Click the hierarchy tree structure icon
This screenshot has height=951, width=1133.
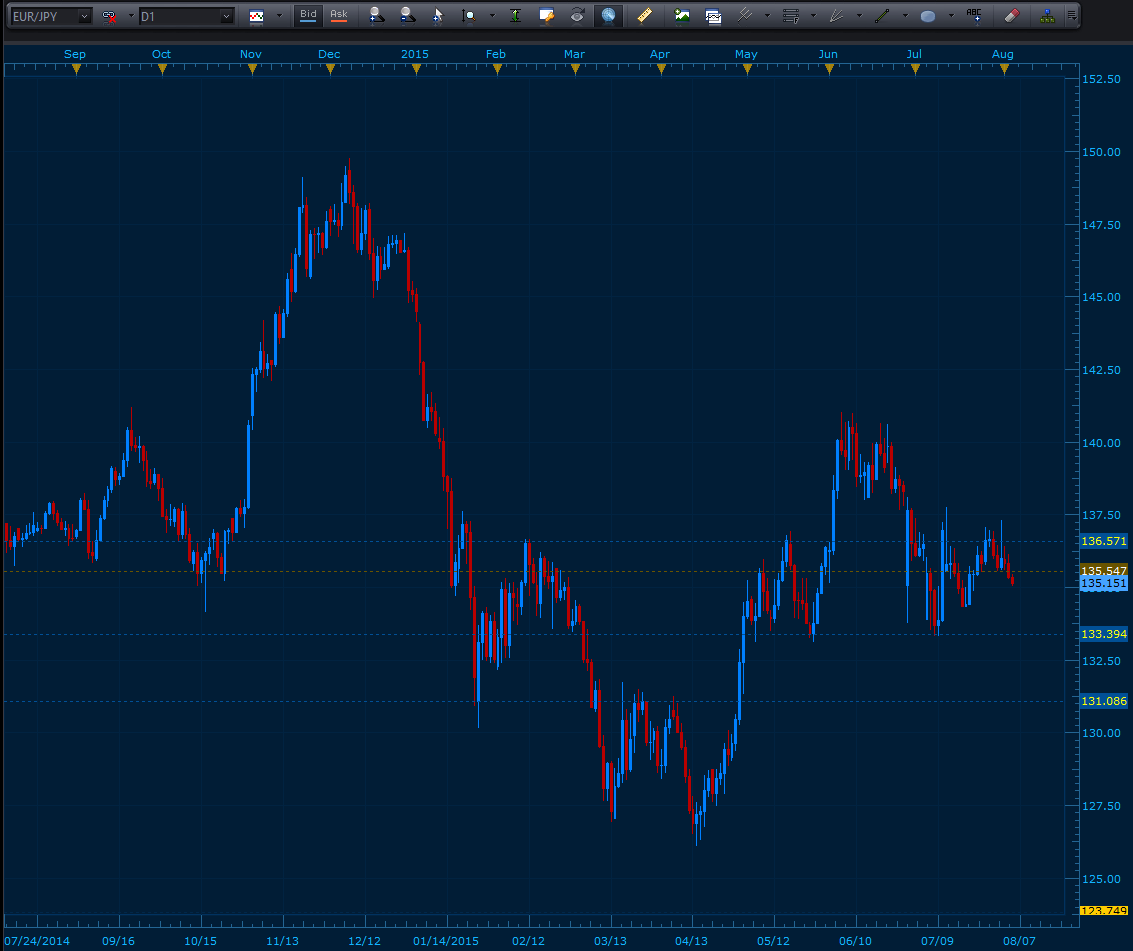click(x=1046, y=16)
